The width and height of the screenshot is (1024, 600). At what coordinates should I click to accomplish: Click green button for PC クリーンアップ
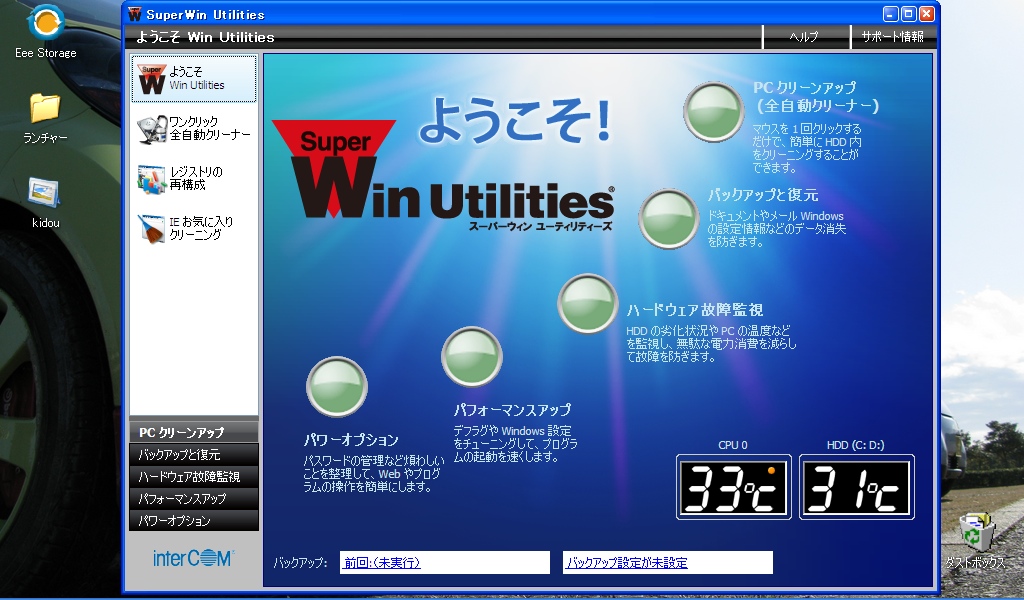pos(714,112)
